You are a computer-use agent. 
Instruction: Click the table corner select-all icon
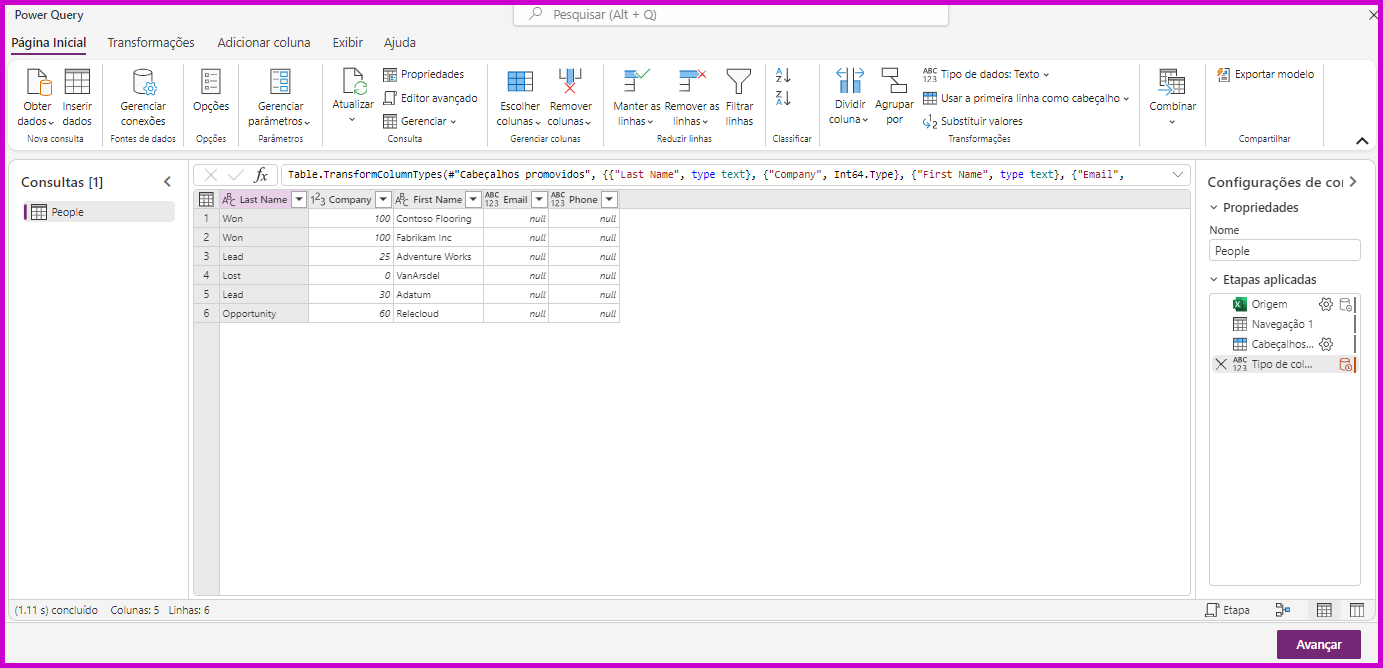[206, 199]
